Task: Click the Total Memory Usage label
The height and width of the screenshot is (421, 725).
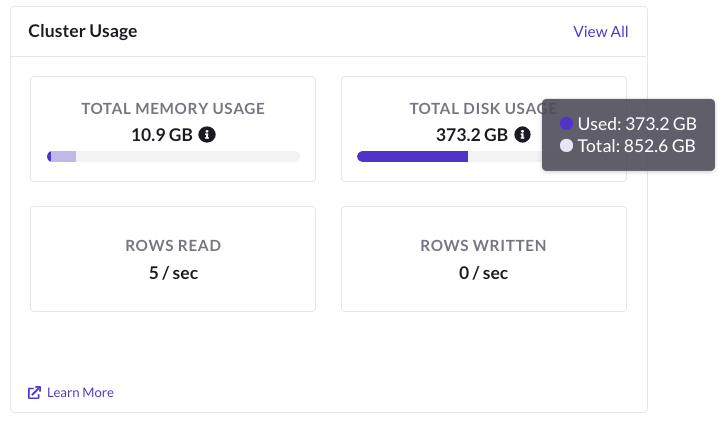Action: coord(173,109)
